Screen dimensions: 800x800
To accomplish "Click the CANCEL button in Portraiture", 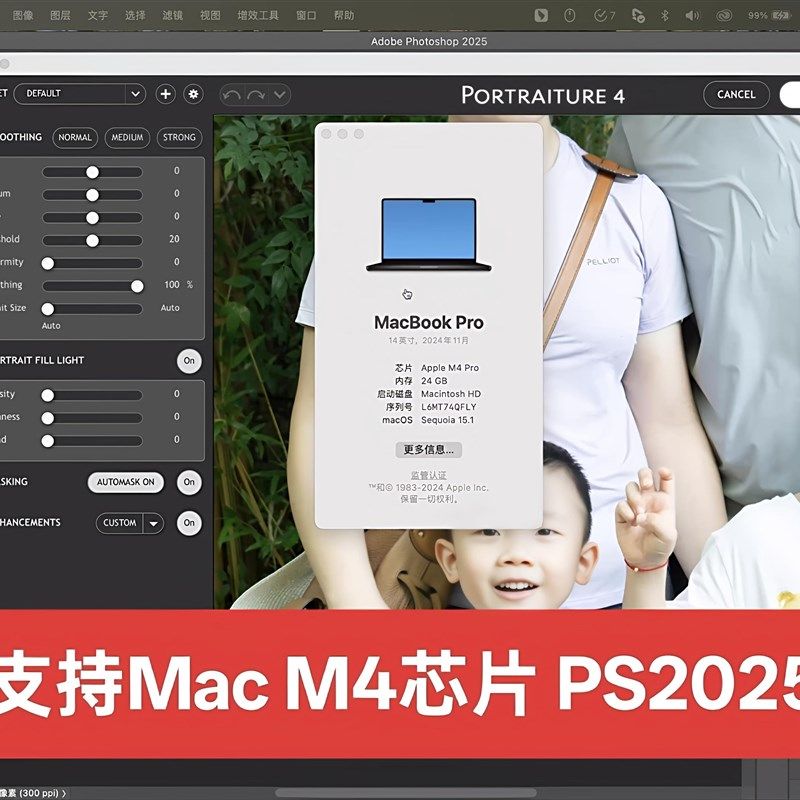I will (x=735, y=94).
